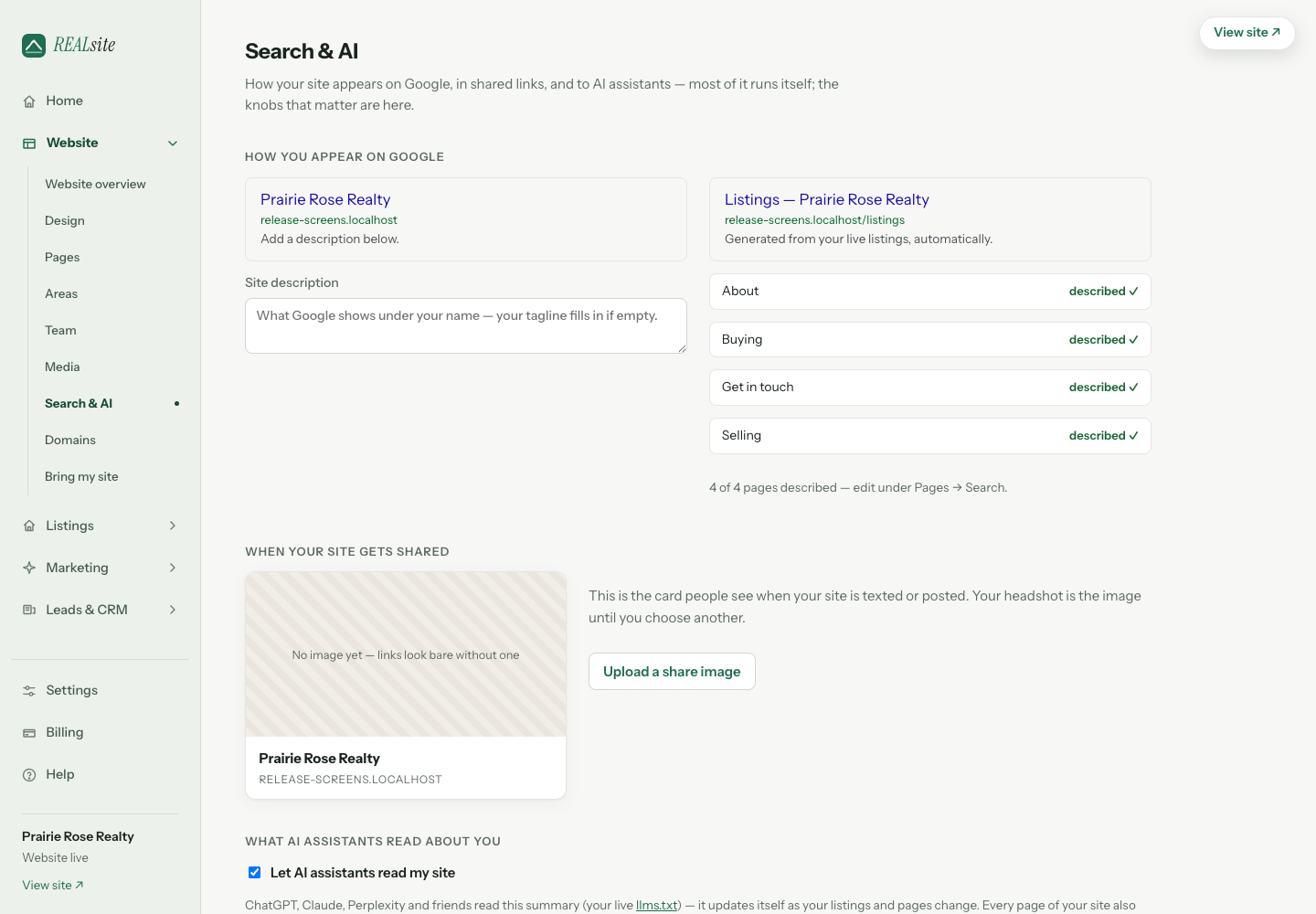Click the Get in touch page row
The height and width of the screenshot is (914, 1316).
(x=930, y=388)
